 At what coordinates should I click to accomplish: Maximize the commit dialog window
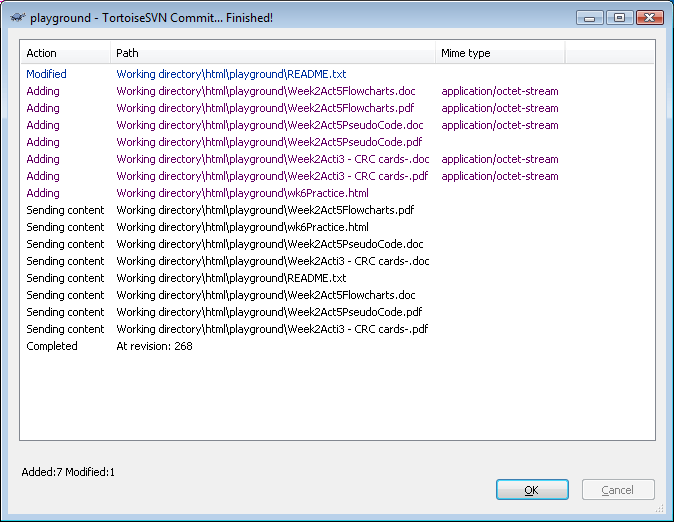619,17
